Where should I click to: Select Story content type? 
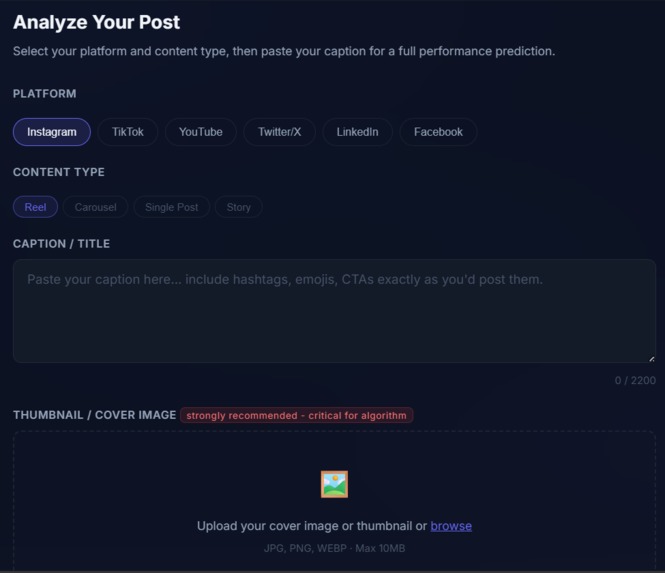239,207
